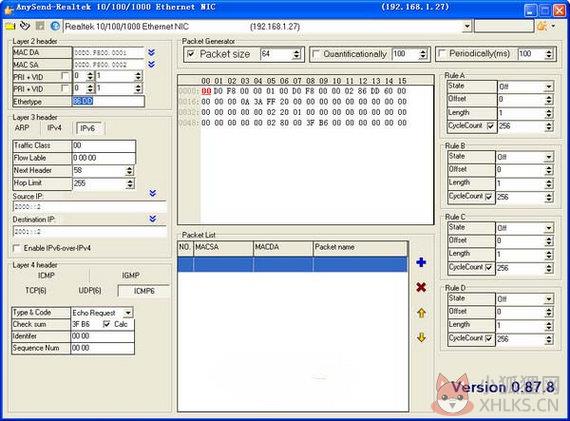Click the gray save icon in toolbar
Image resolution: width=570 pixels, height=421 pixels.
click(x=40, y=26)
